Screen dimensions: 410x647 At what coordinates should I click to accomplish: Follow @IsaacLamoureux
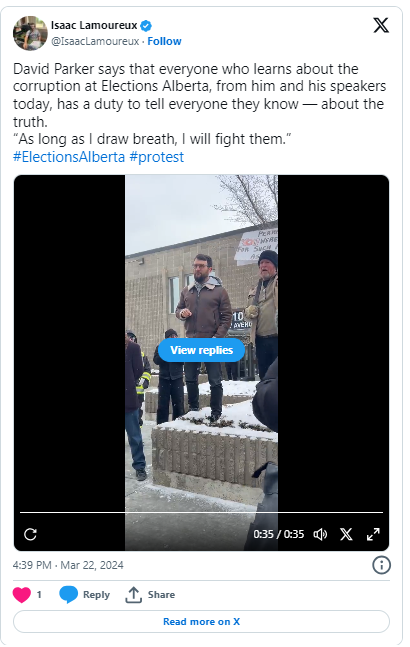click(x=164, y=41)
